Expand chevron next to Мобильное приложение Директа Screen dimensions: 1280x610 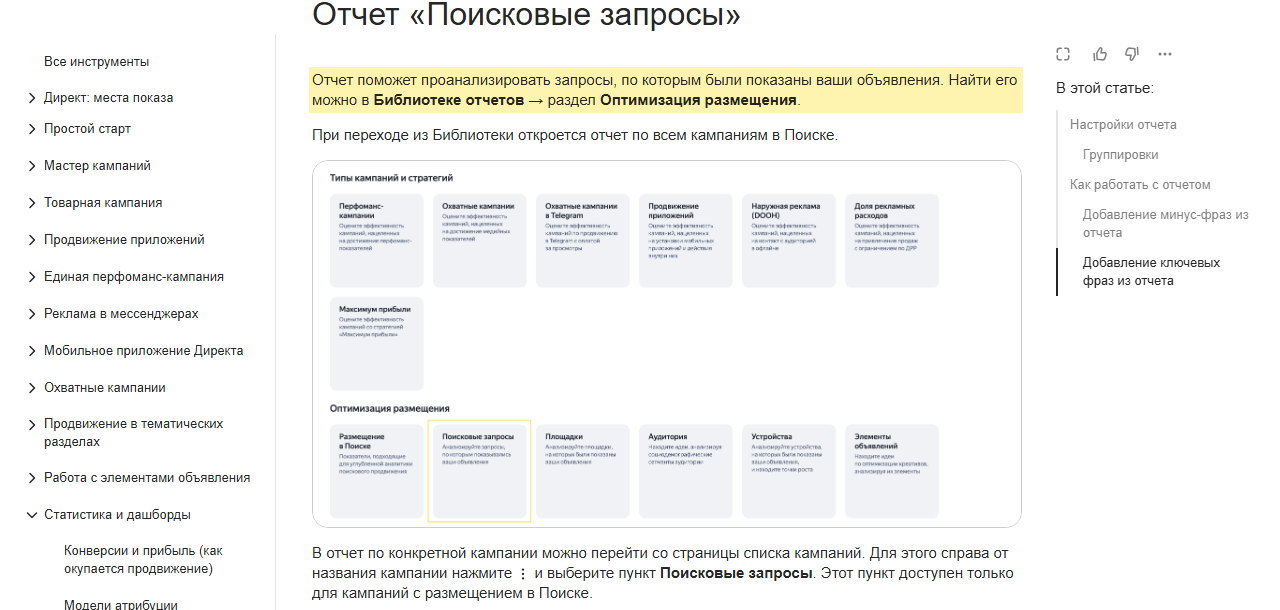[x=32, y=351]
